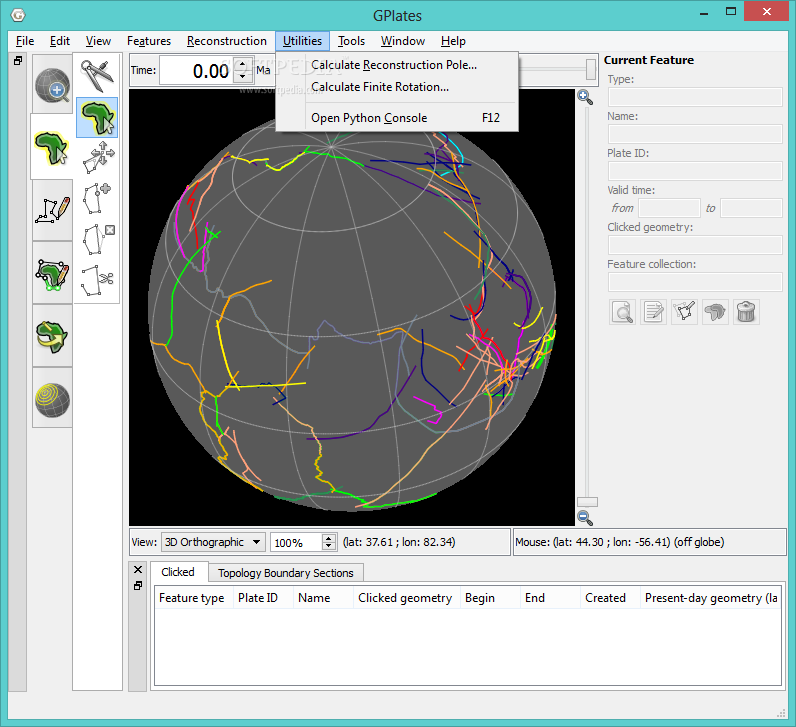Undock the bottom table panel

coord(138,586)
